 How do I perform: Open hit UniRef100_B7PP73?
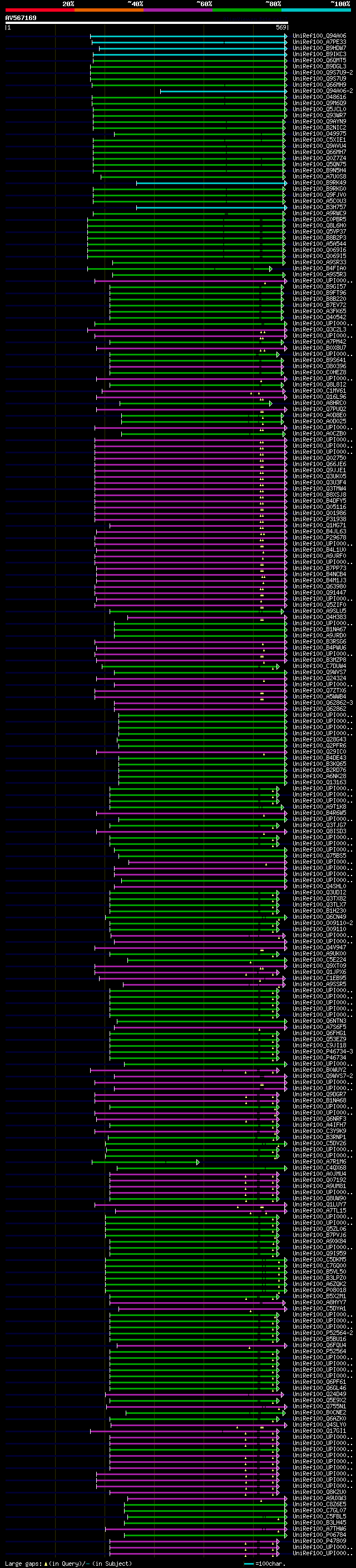tap(319, 568)
